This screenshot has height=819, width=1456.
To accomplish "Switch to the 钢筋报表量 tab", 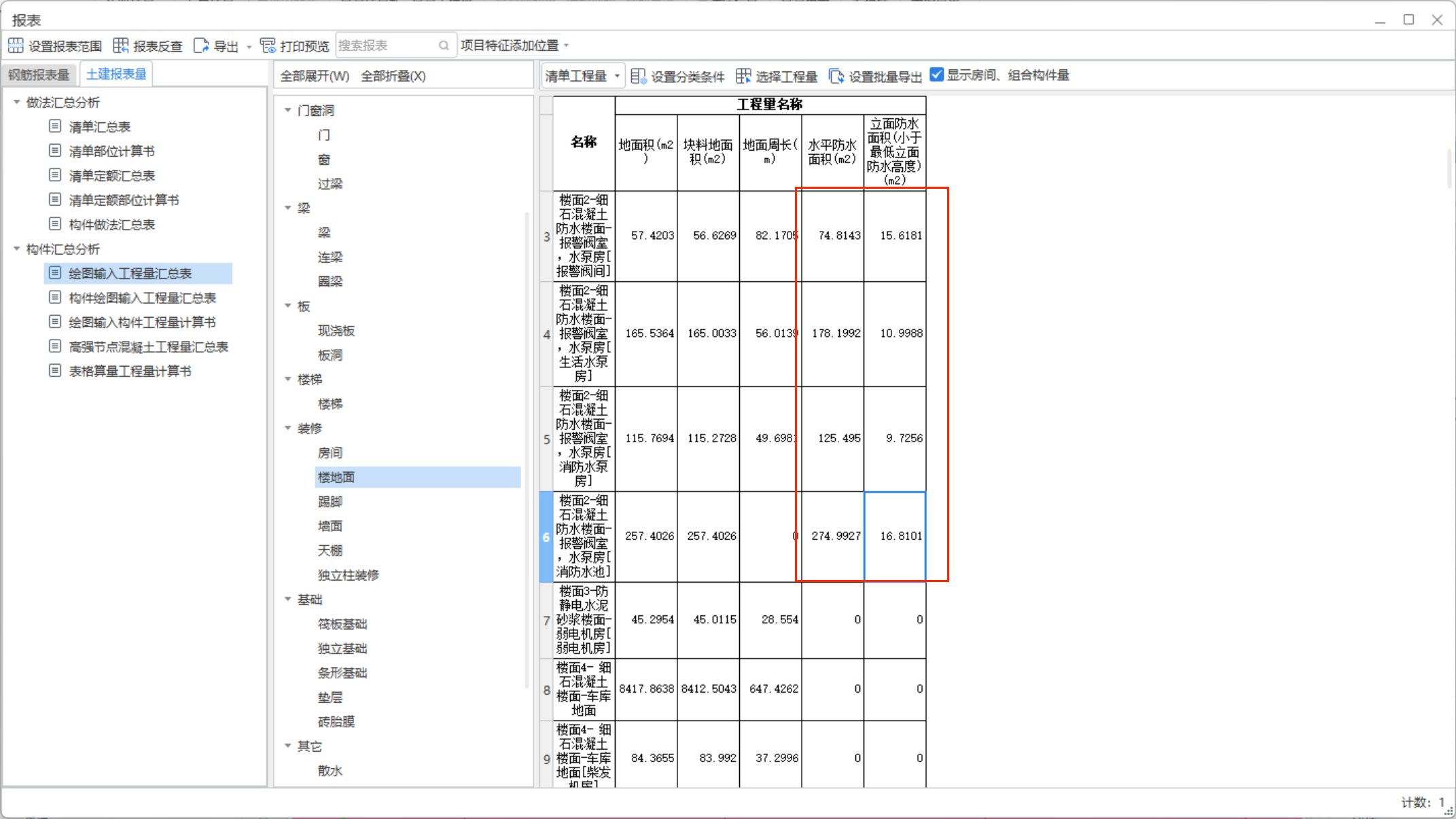I will [39, 75].
